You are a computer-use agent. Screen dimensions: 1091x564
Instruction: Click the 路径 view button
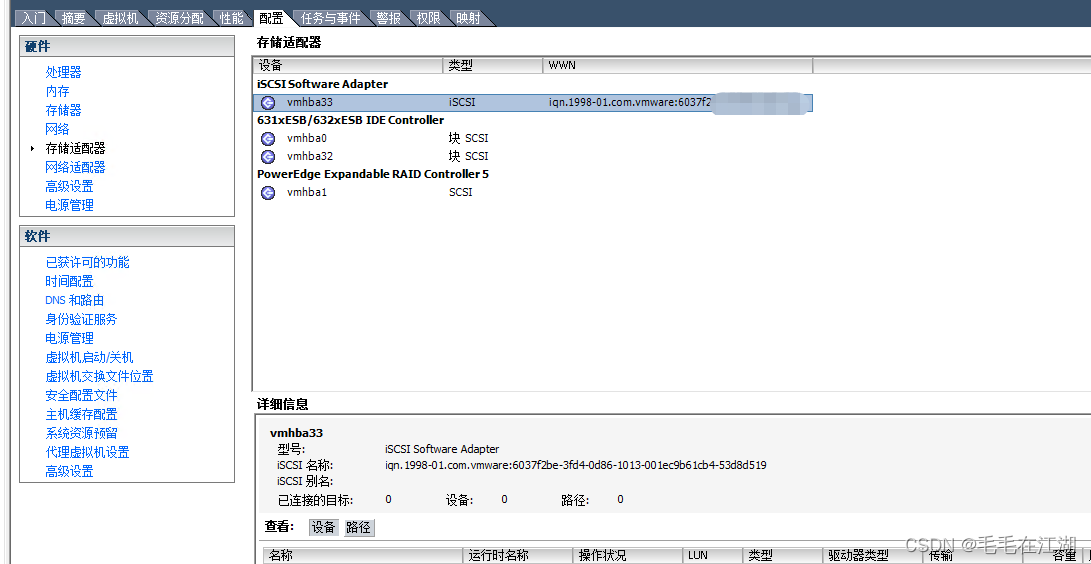[358, 527]
